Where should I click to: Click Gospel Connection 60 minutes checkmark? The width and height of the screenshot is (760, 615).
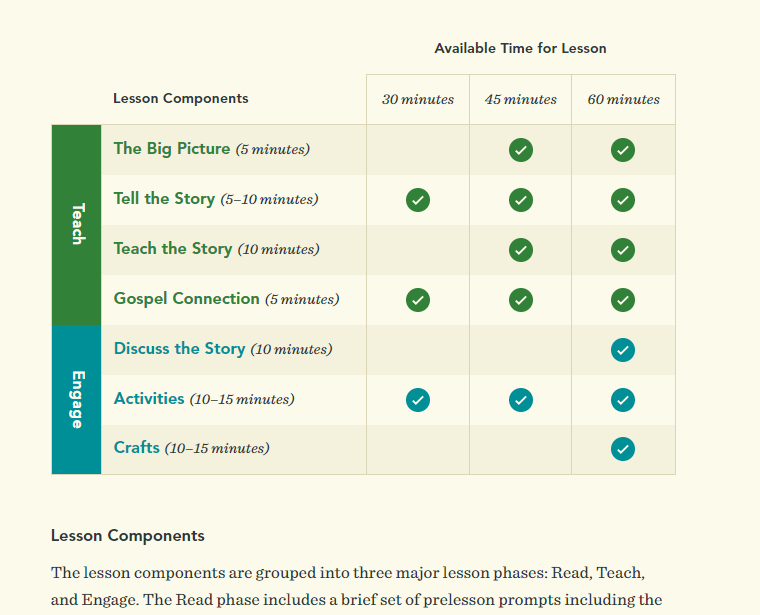pyautogui.click(x=623, y=300)
